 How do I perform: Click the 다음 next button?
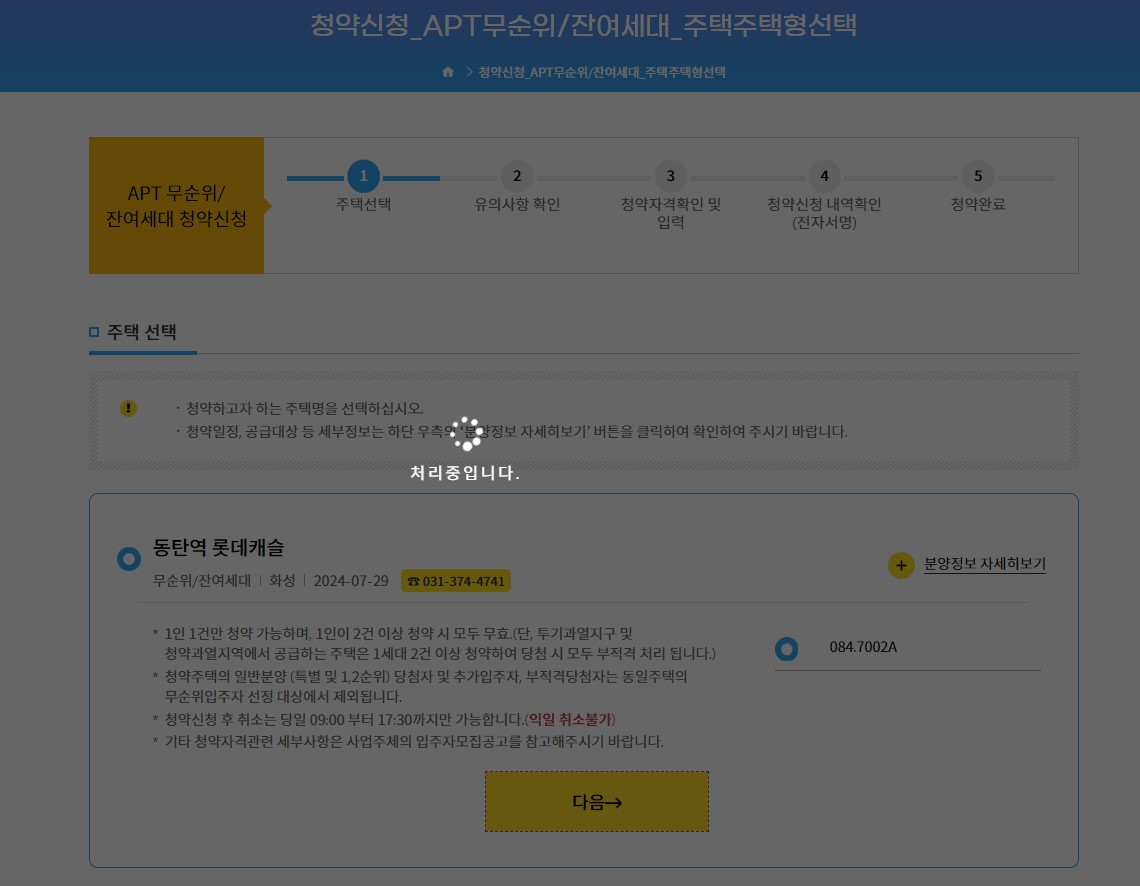pyautogui.click(x=597, y=802)
